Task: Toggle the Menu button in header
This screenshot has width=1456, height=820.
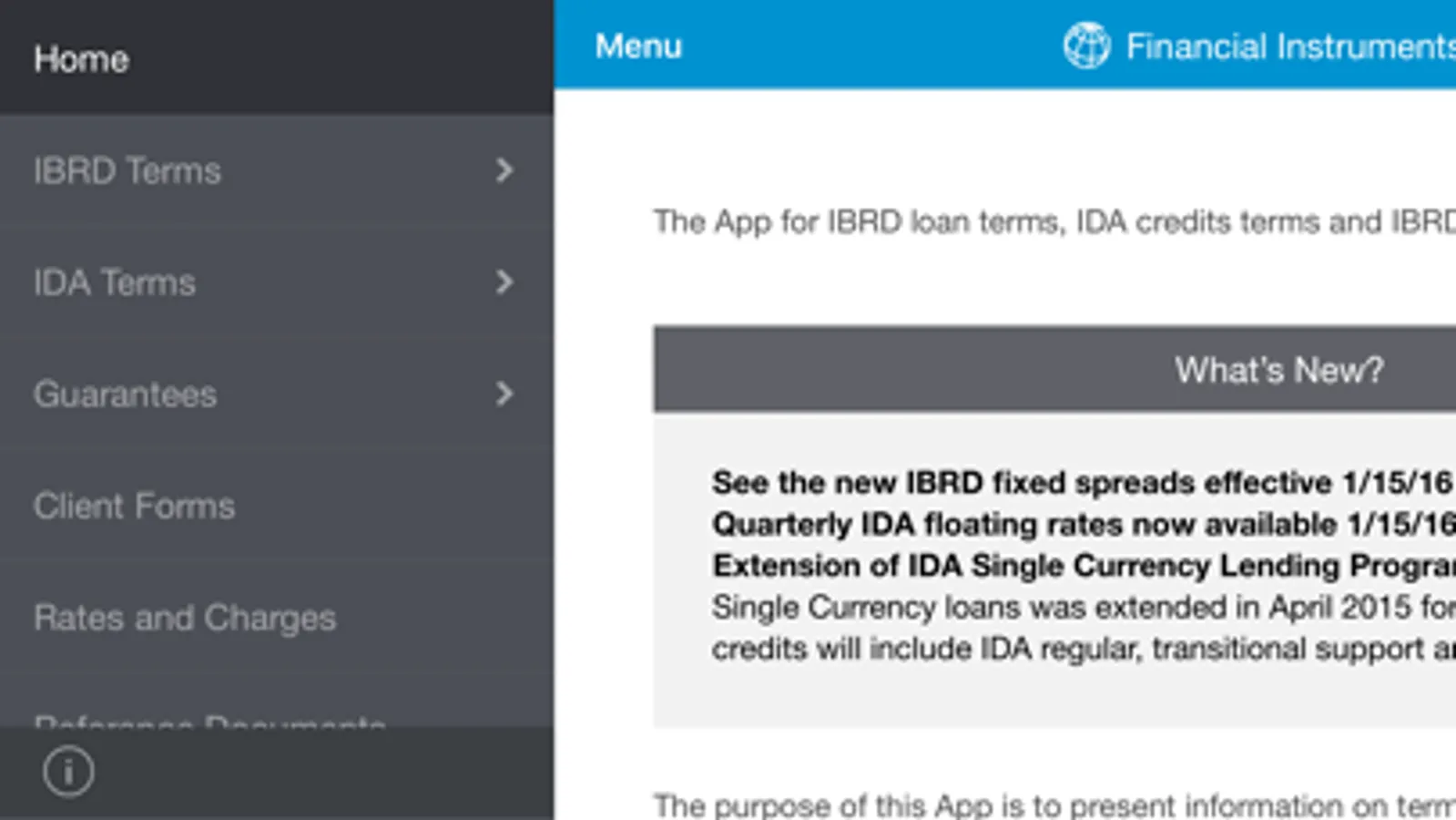Action: 638,46
